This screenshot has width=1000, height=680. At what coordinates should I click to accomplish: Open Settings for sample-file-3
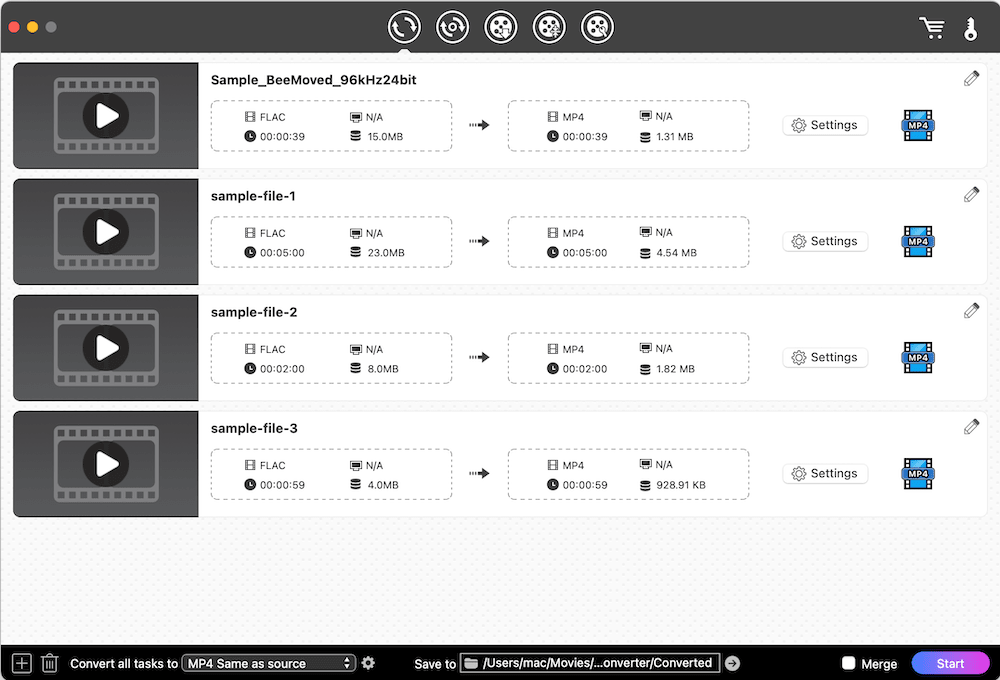(x=825, y=473)
